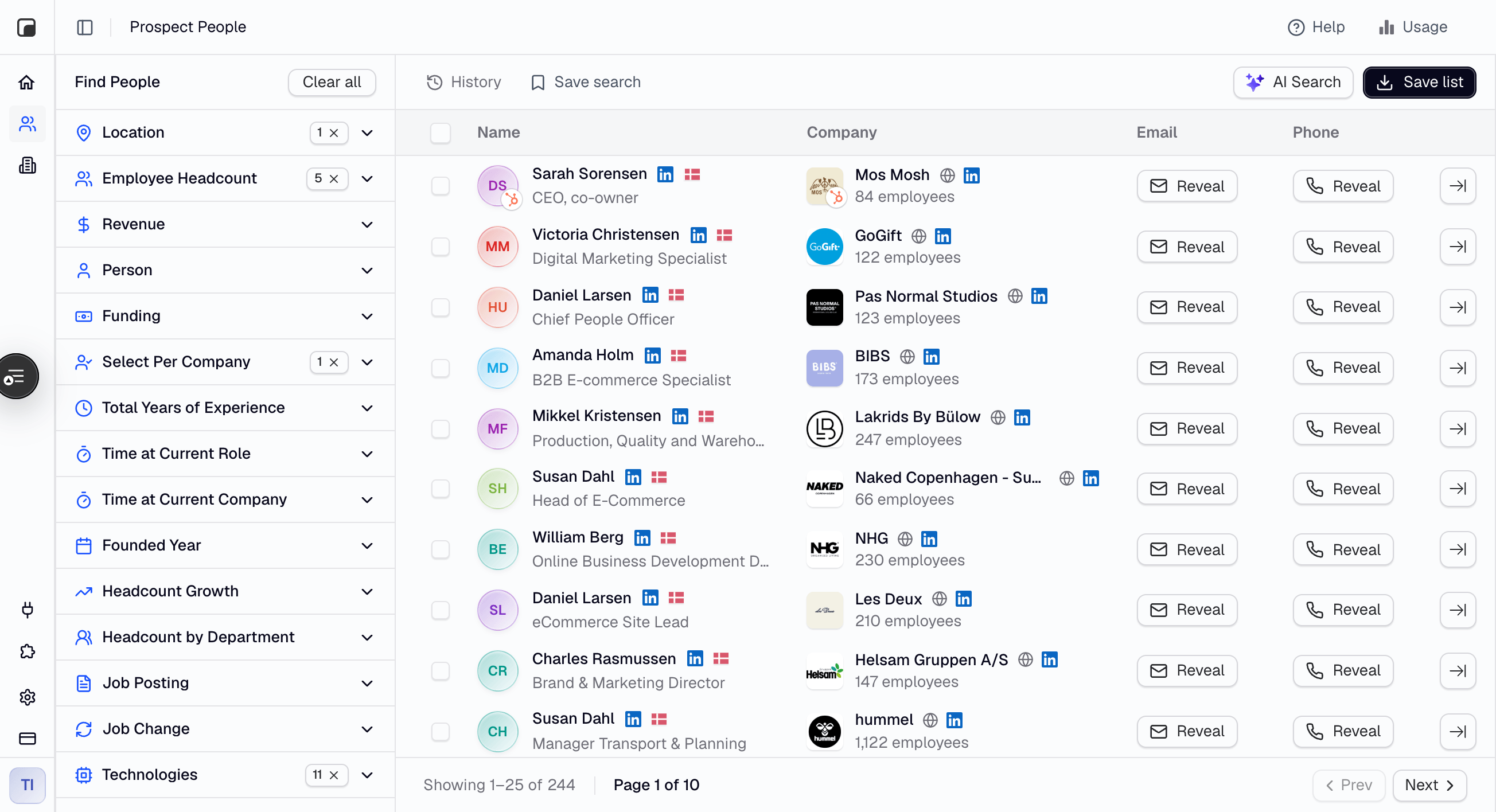
Task: Open Amanda Holm's LinkedIn icon
Action: click(x=652, y=356)
